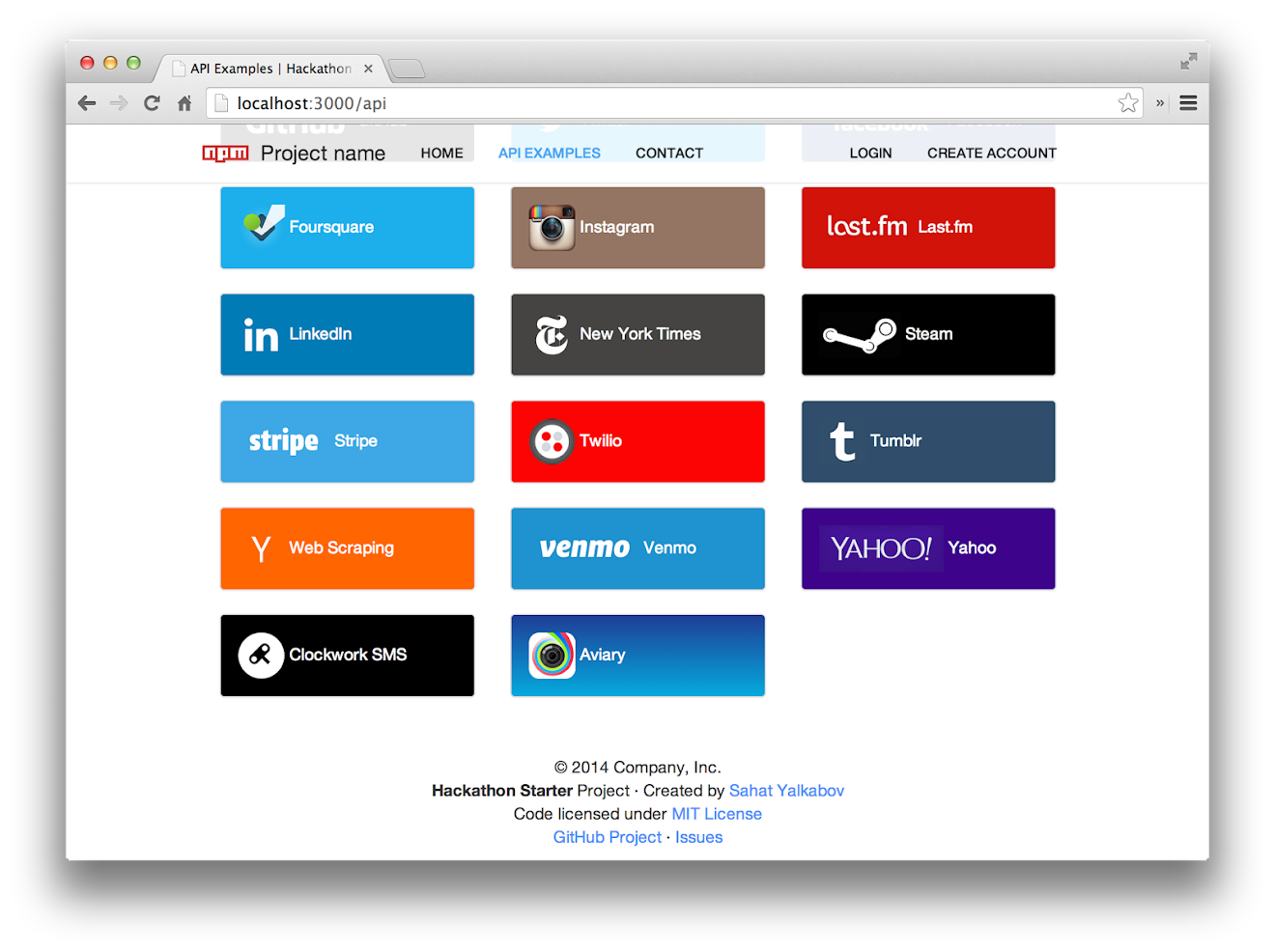The width and height of the screenshot is (1275, 952).
Task: Click the browser forward arrow
Action: [x=119, y=103]
